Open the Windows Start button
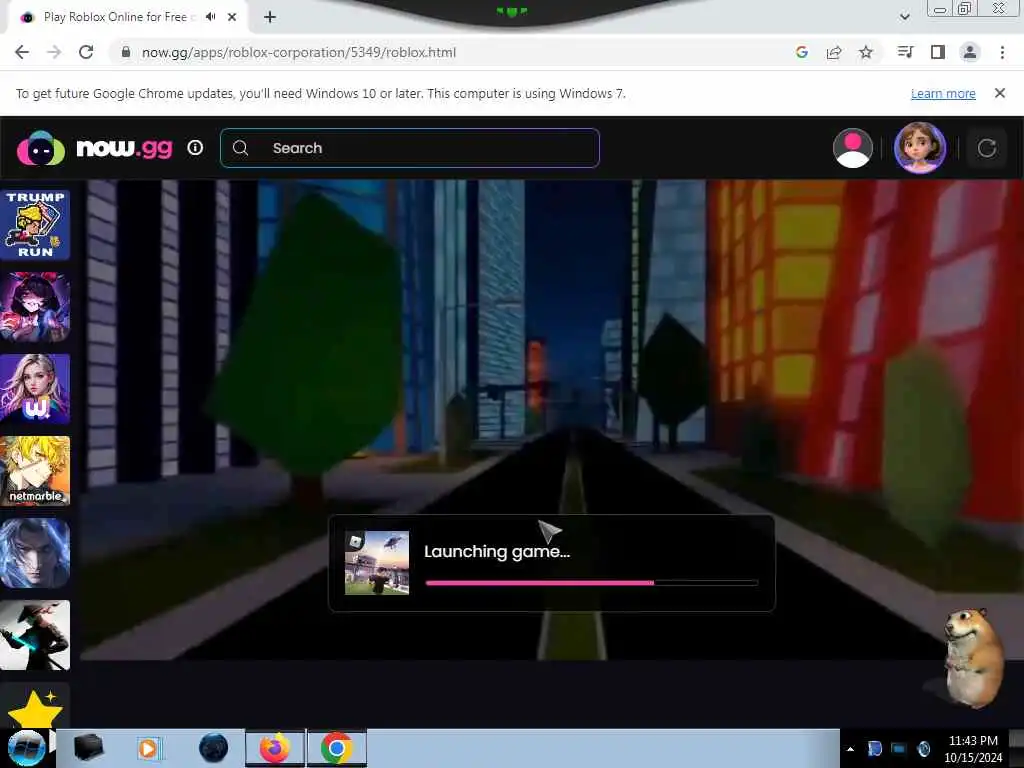The width and height of the screenshot is (1024, 768). pyautogui.click(x=26, y=748)
